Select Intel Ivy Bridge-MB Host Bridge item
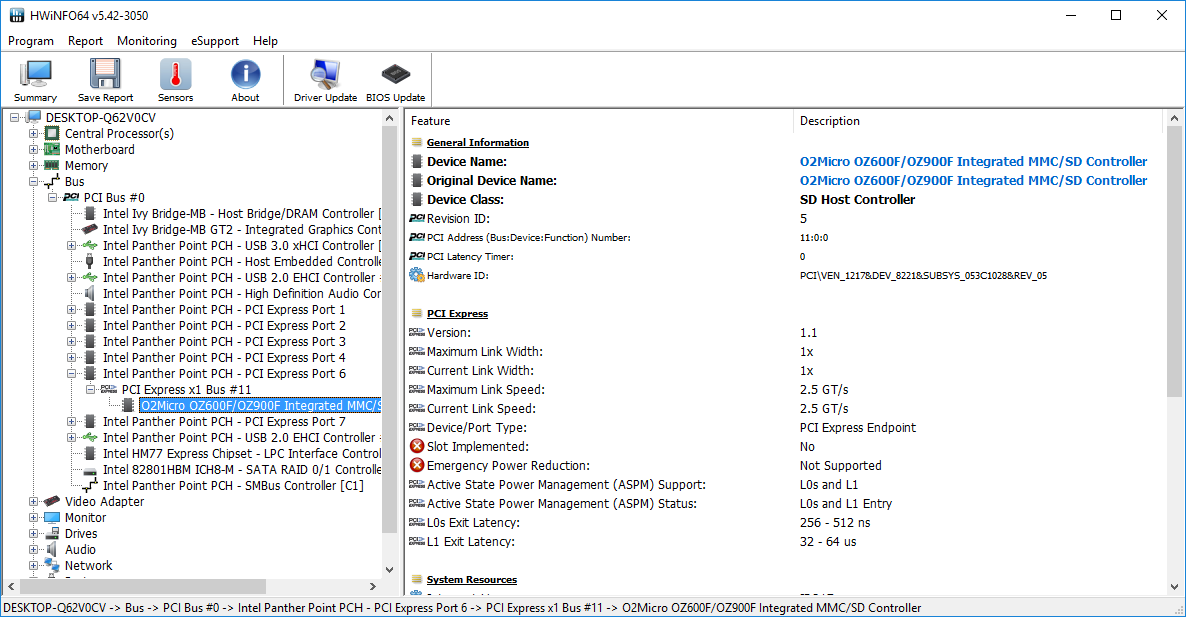Image resolution: width=1186 pixels, height=617 pixels. pyautogui.click(x=241, y=213)
